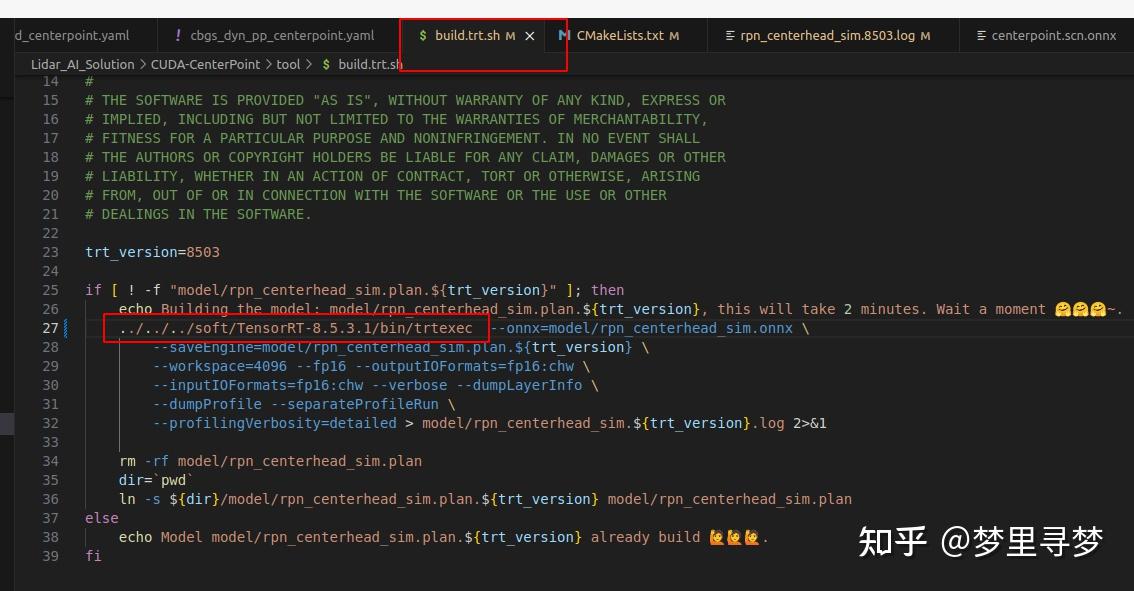Click the CMake icon on CMakeLists.txt tab
This screenshot has height=591, width=1134.
pyautogui.click(x=564, y=35)
